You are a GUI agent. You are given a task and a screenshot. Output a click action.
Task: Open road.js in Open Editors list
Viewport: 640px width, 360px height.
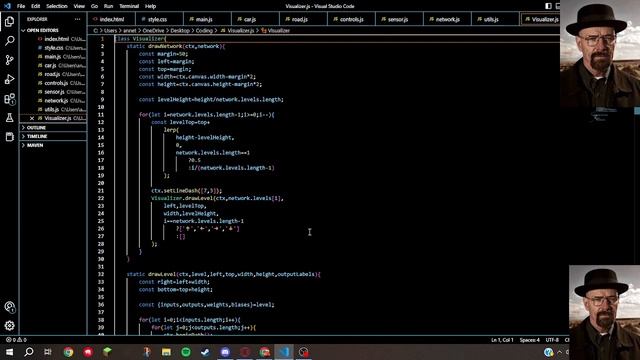[x=53, y=74]
